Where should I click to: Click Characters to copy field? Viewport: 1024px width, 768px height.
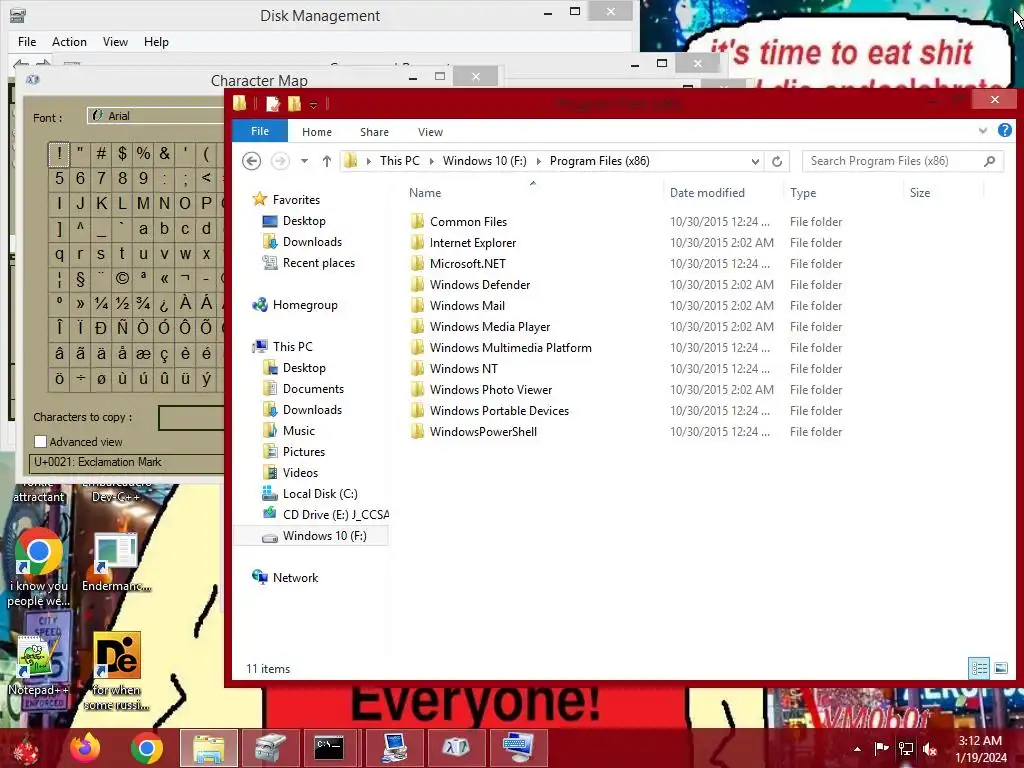[x=191, y=418]
